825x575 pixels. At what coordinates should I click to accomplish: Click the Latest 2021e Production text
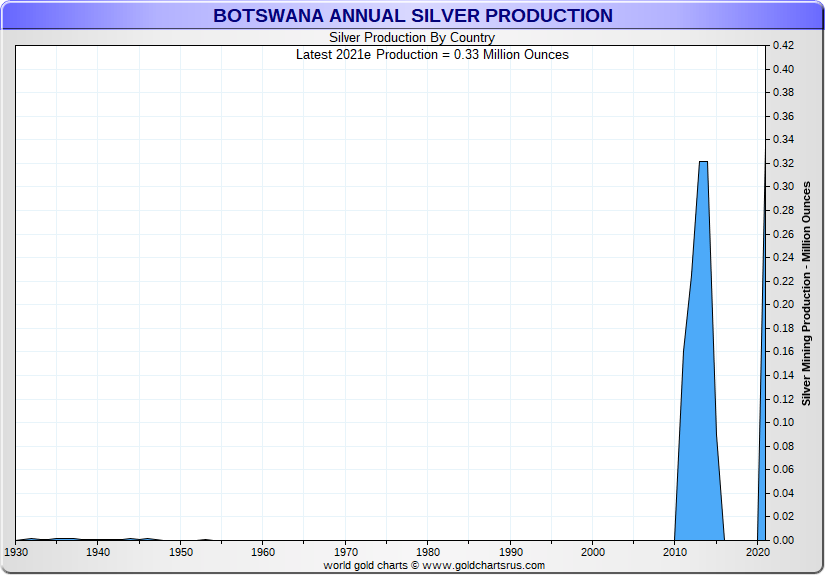click(x=432, y=54)
